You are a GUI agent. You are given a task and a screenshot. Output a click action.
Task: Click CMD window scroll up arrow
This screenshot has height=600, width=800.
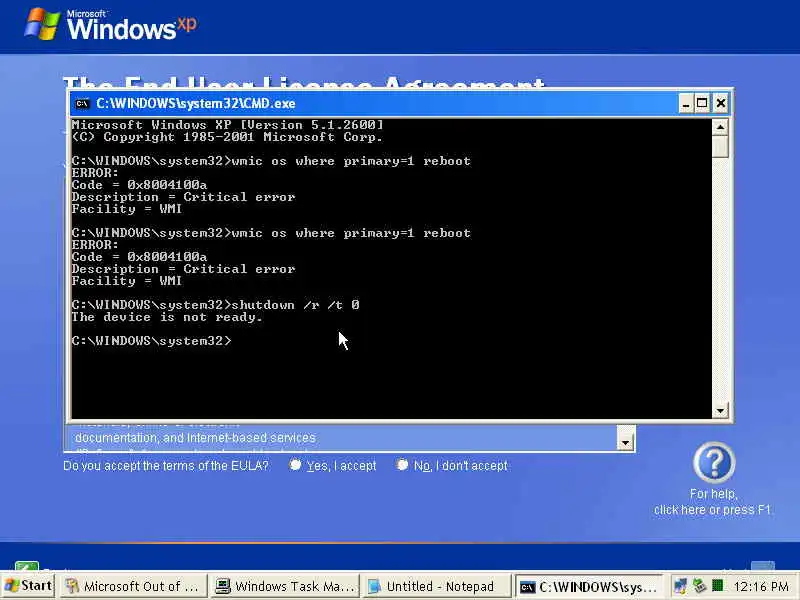(x=720, y=127)
